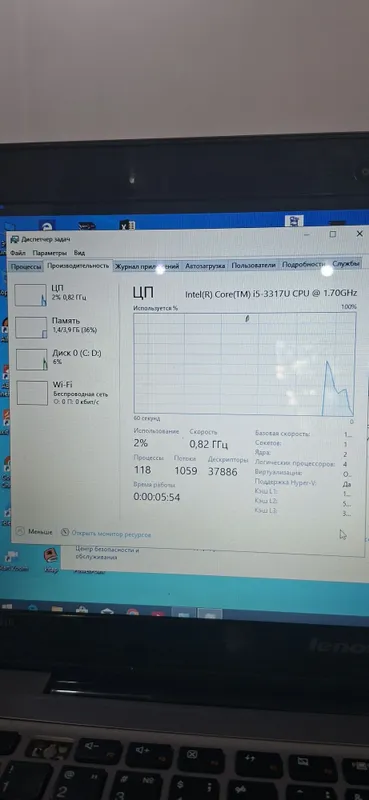Open the Microsoft Store taskbar icon

click(82, 610)
